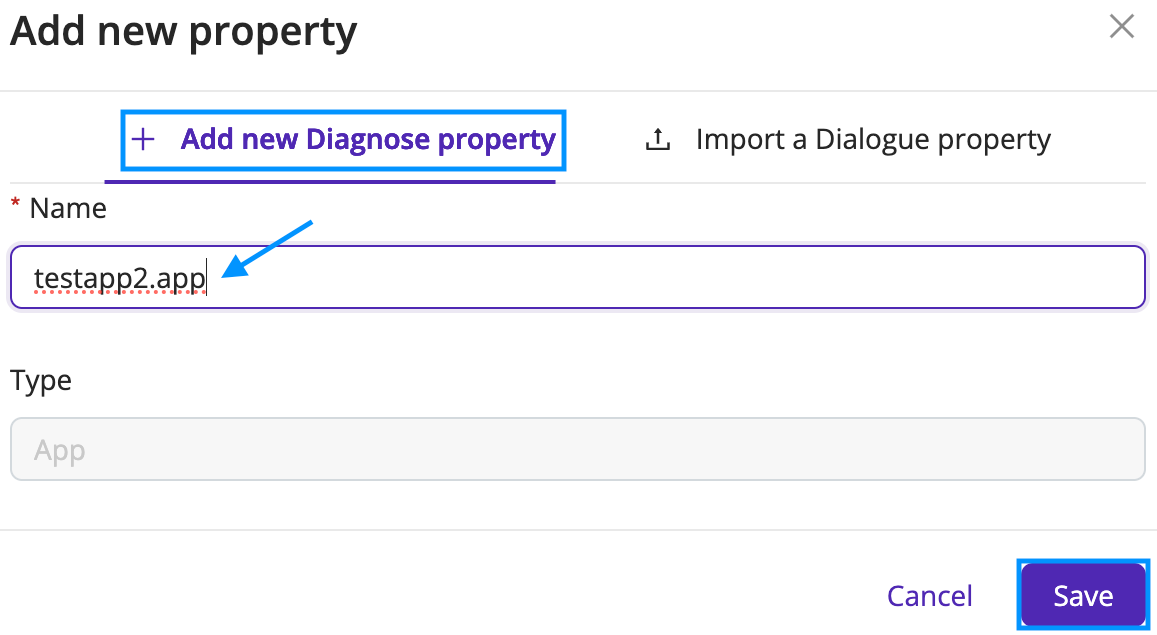Click the word Dialogue in the import tab
The height and width of the screenshot is (635, 1157).
[868, 139]
